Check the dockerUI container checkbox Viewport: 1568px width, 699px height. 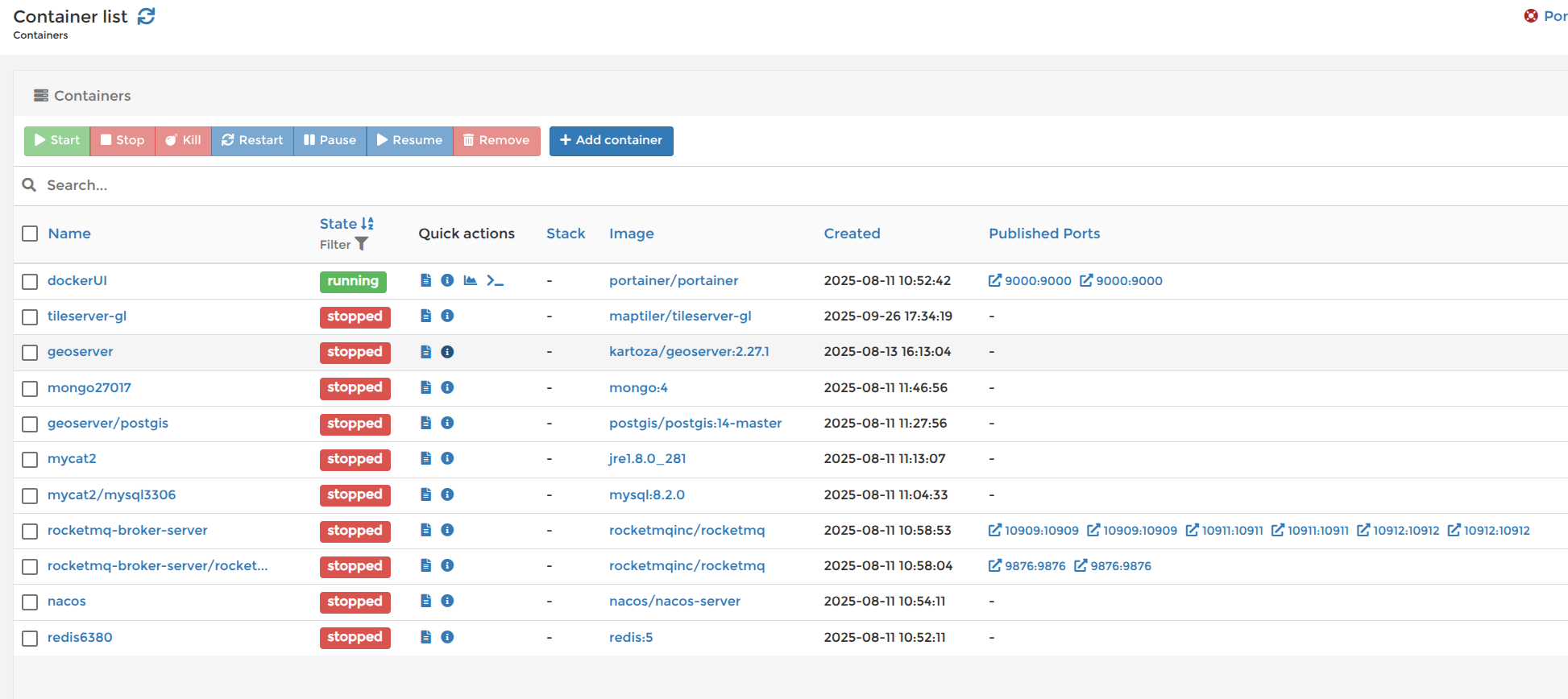[x=30, y=281]
